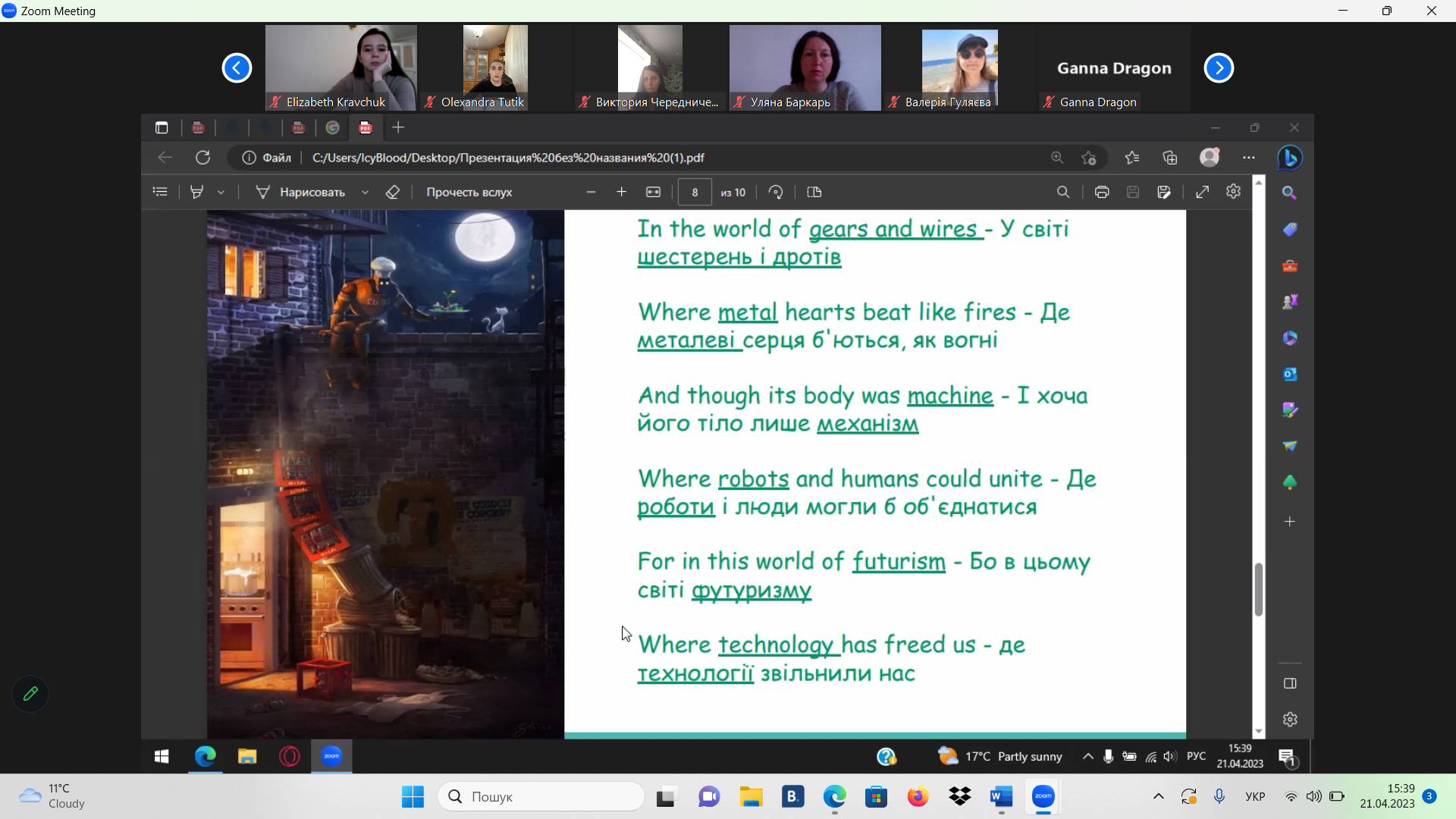Viewport: 1456px width, 819px height.
Task: Save the PDF with annotations as
Action: [x=1164, y=192]
